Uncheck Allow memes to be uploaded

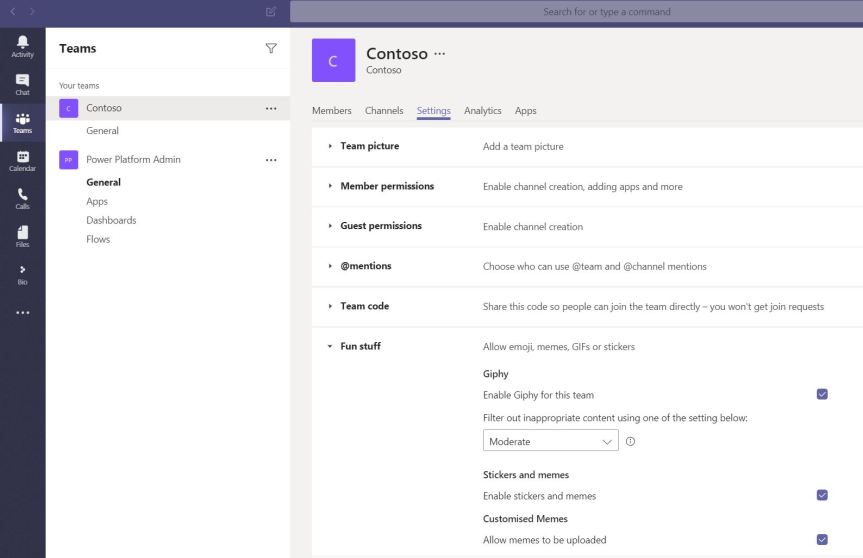click(x=822, y=540)
